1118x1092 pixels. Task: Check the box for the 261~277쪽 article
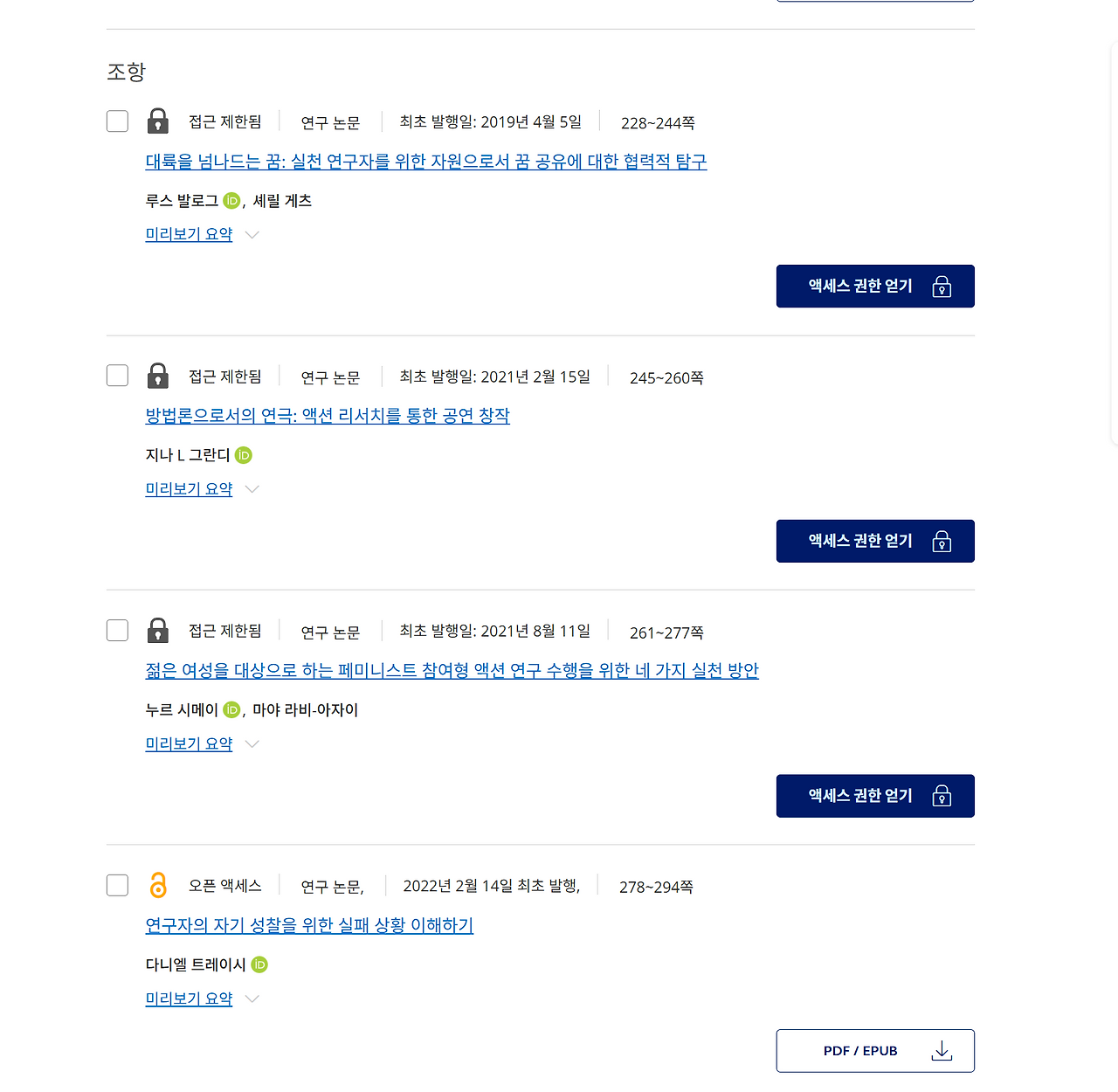click(117, 631)
